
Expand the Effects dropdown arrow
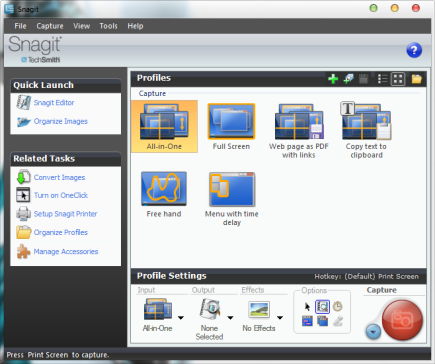pos(280,318)
